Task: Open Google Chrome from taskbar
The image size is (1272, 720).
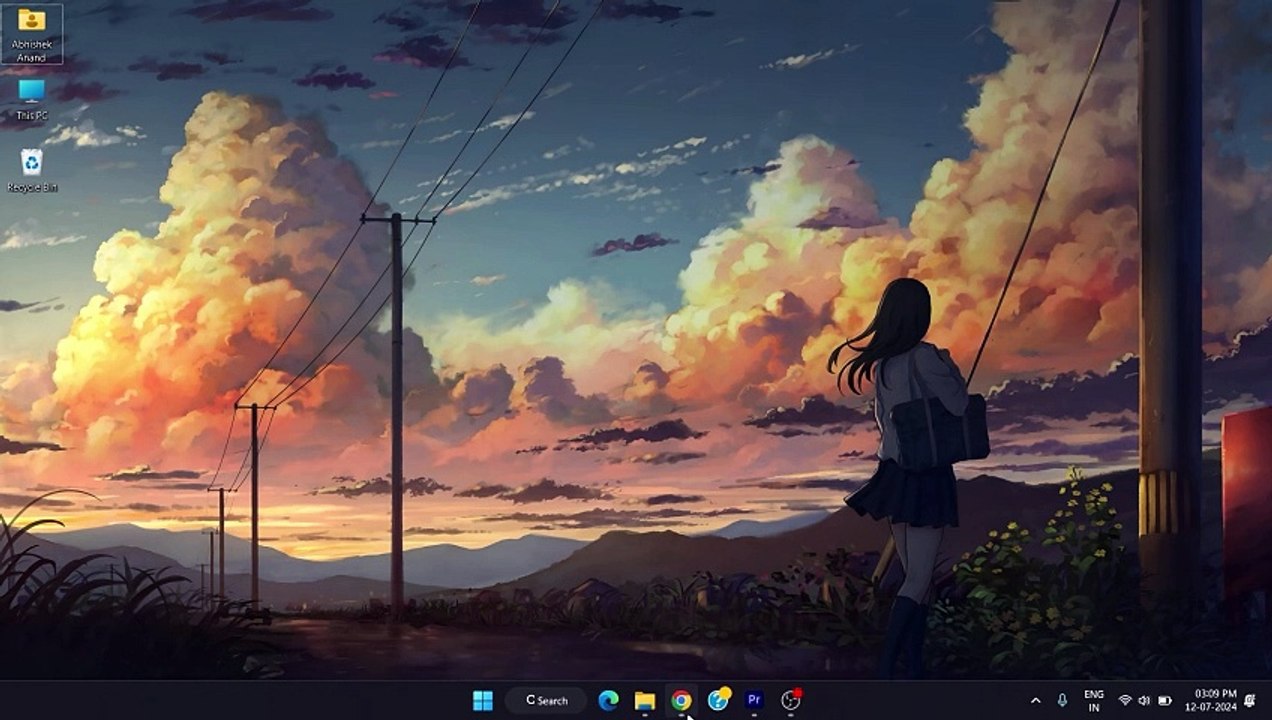Action: [681, 700]
